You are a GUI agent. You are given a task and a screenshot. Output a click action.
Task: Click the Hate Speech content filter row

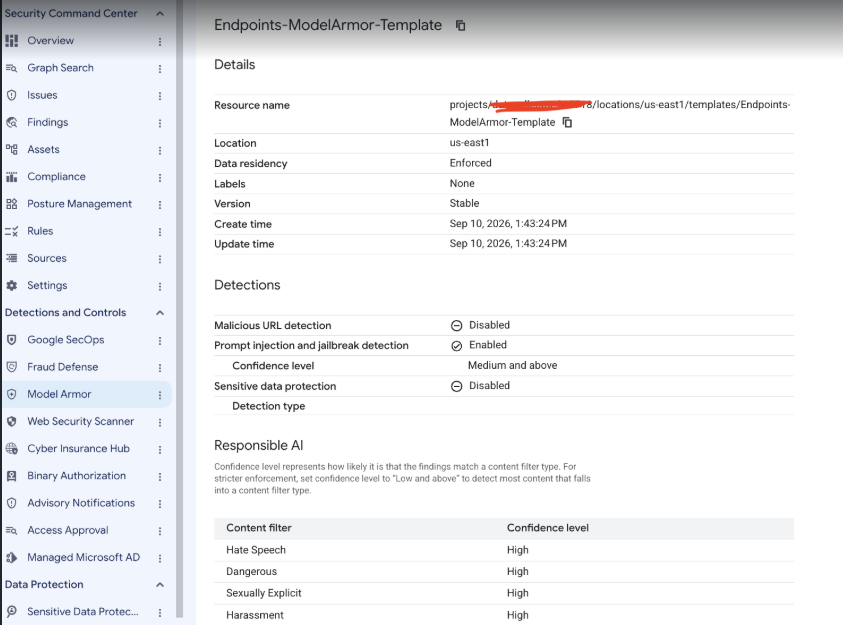504,550
